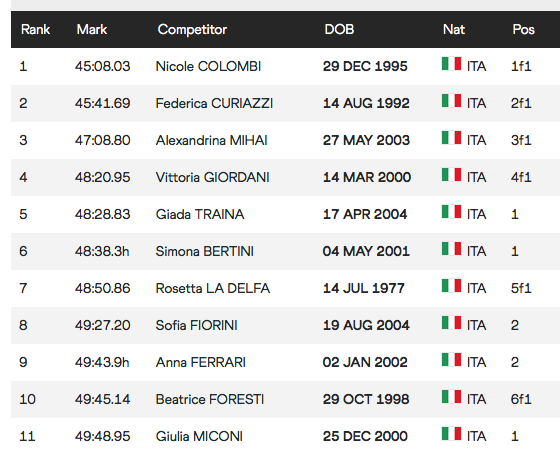The image size is (560, 455).
Task: Open Sofia FIORINI's profile link
Action: 196,325
